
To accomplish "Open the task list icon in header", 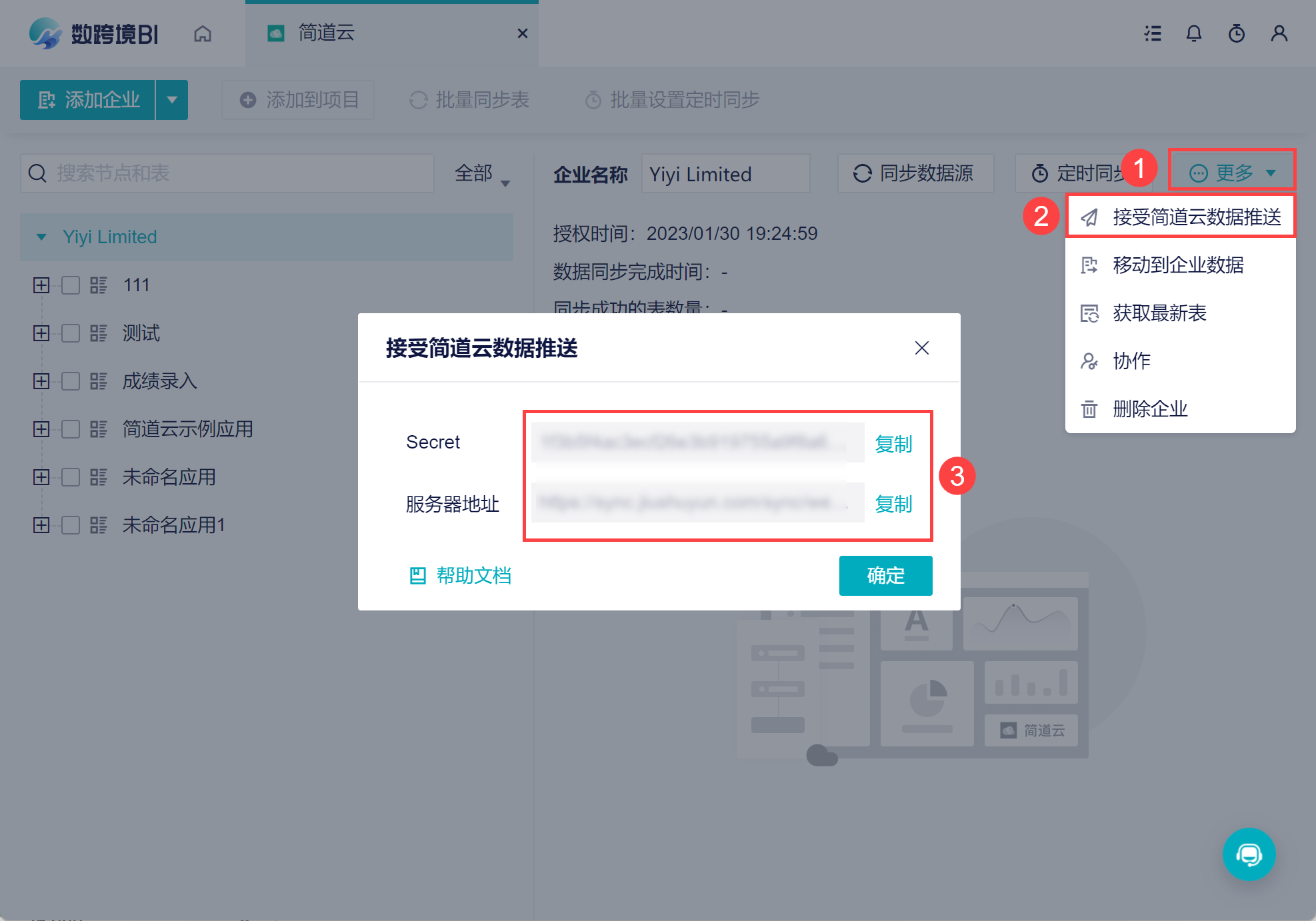I will coord(1153,33).
